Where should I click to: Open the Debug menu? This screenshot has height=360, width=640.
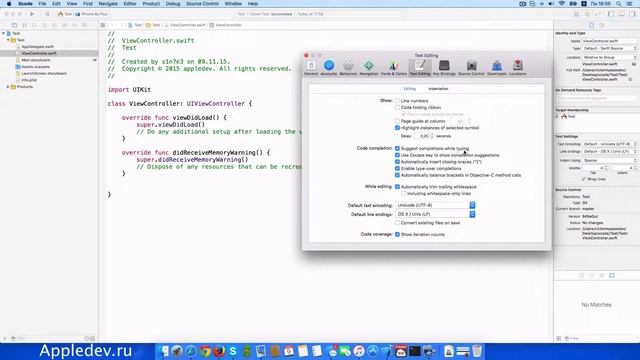173,4
